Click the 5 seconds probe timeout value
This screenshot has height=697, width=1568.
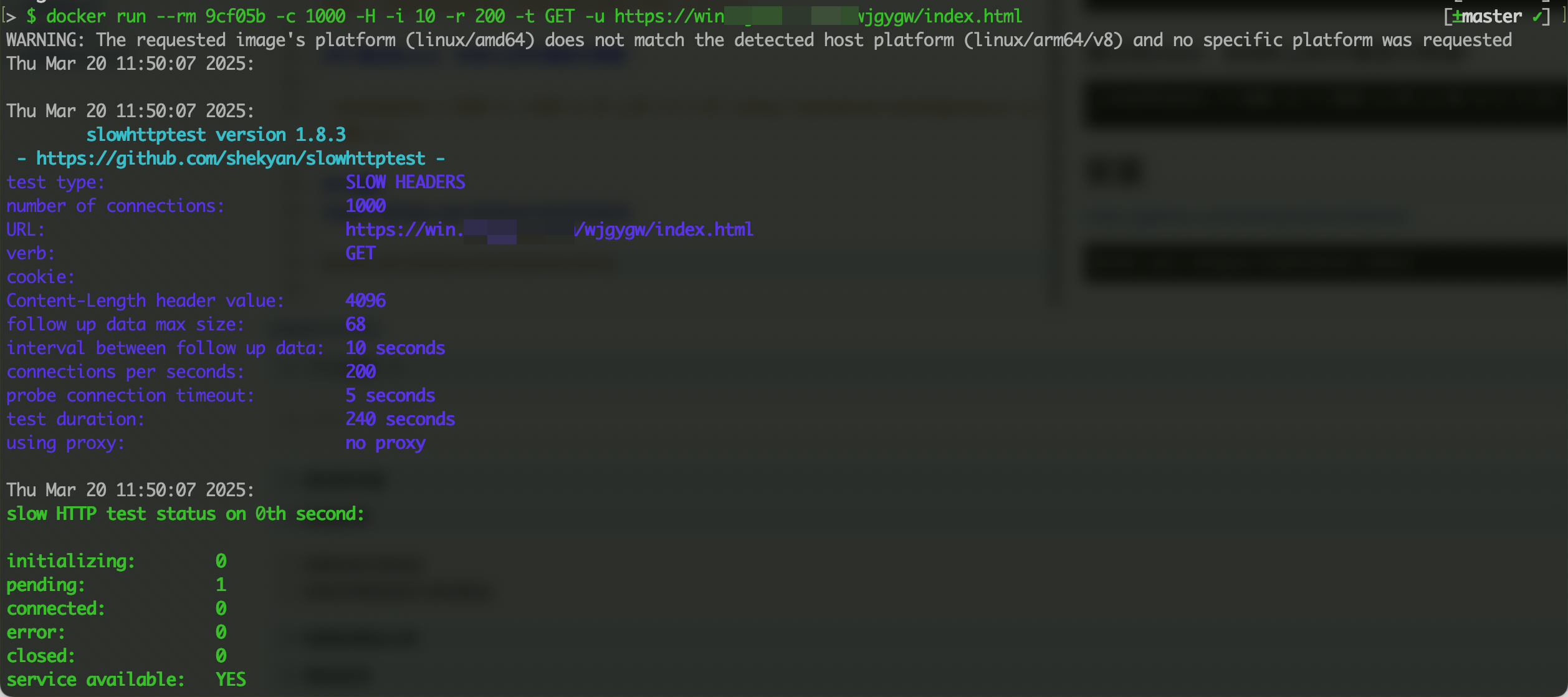(390, 395)
